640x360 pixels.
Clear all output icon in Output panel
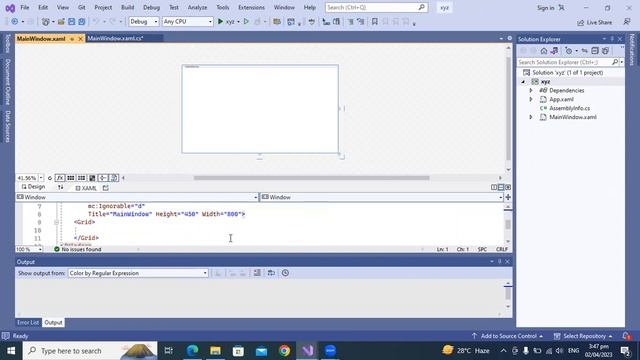click(x=257, y=273)
